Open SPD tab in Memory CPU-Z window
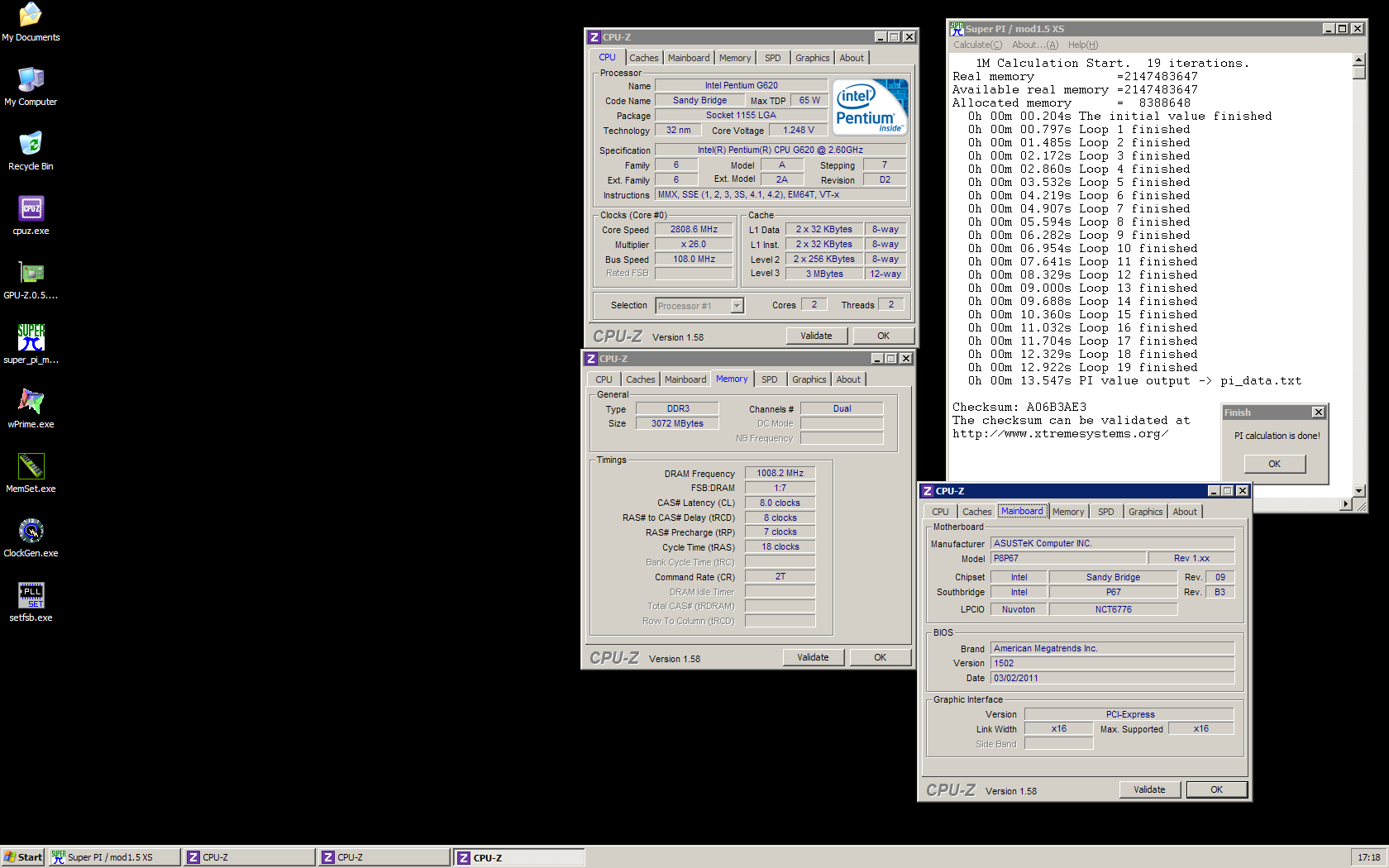Screen dimensions: 1389x868 769,379
